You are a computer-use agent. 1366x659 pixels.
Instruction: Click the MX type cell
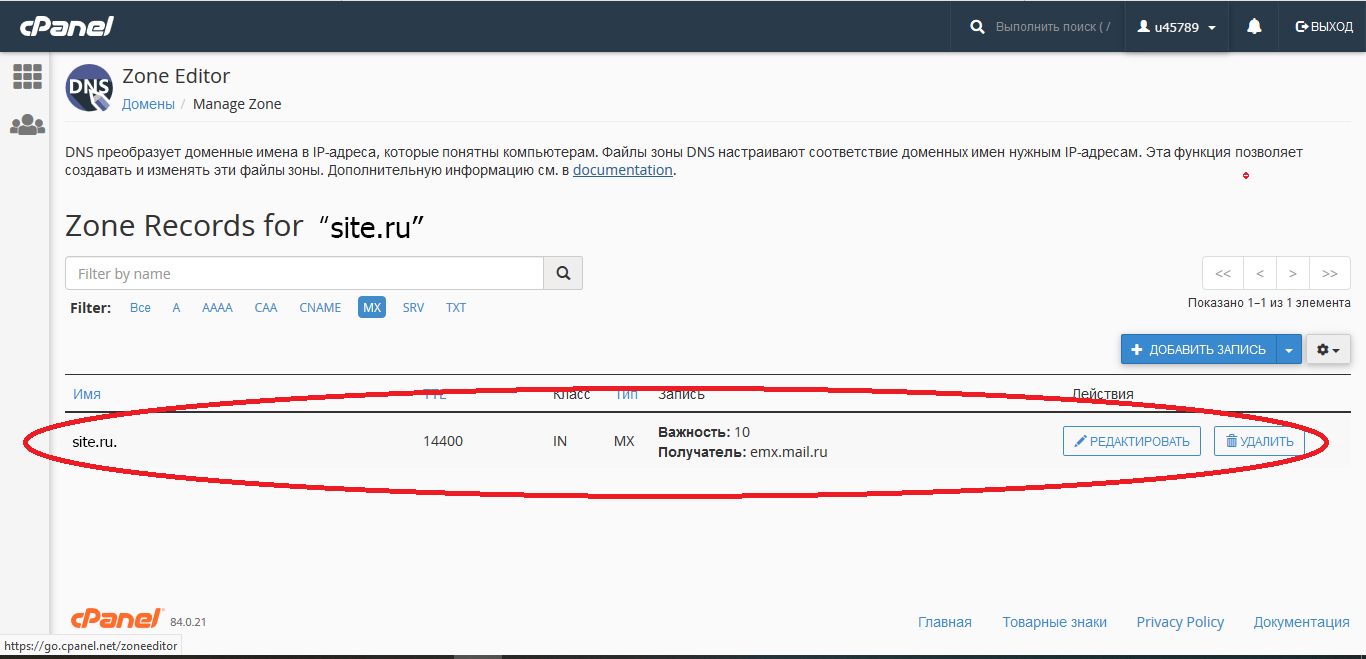pyautogui.click(x=624, y=441)
